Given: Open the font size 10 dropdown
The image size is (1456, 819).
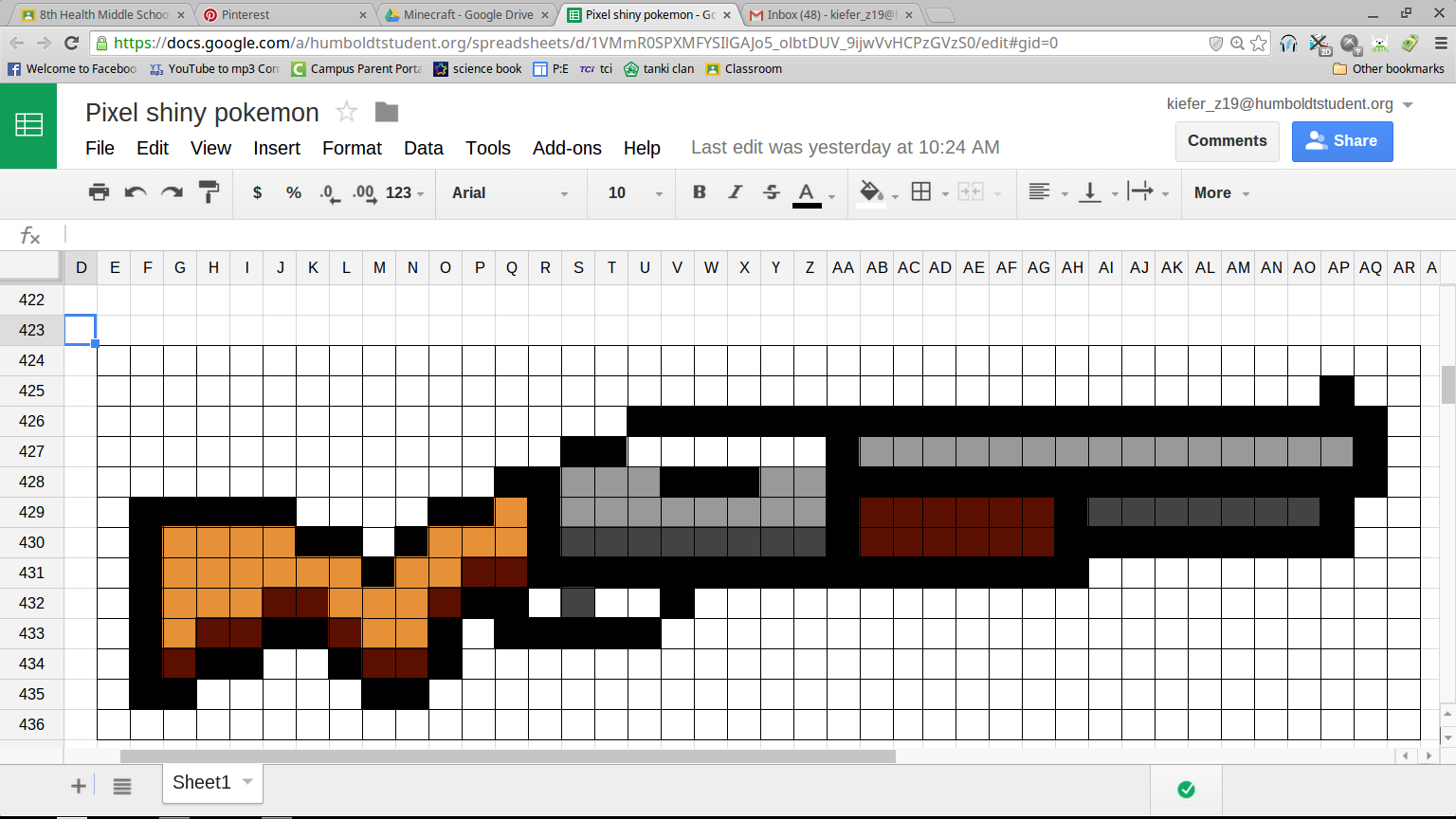Looking at the screenshot, I should point(634,192).
